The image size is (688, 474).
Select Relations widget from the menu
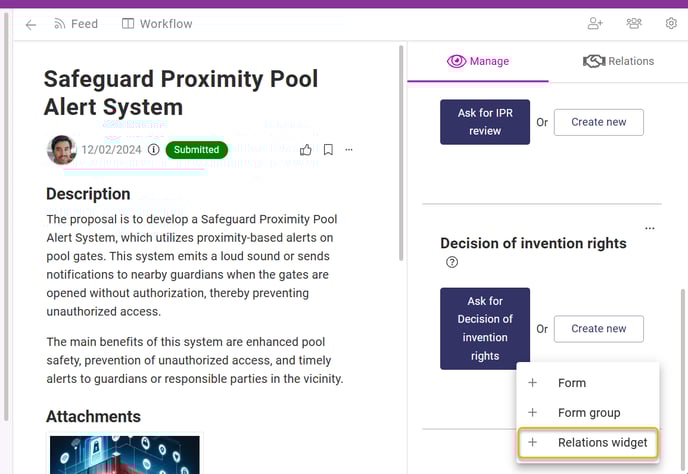pos(588,442)
